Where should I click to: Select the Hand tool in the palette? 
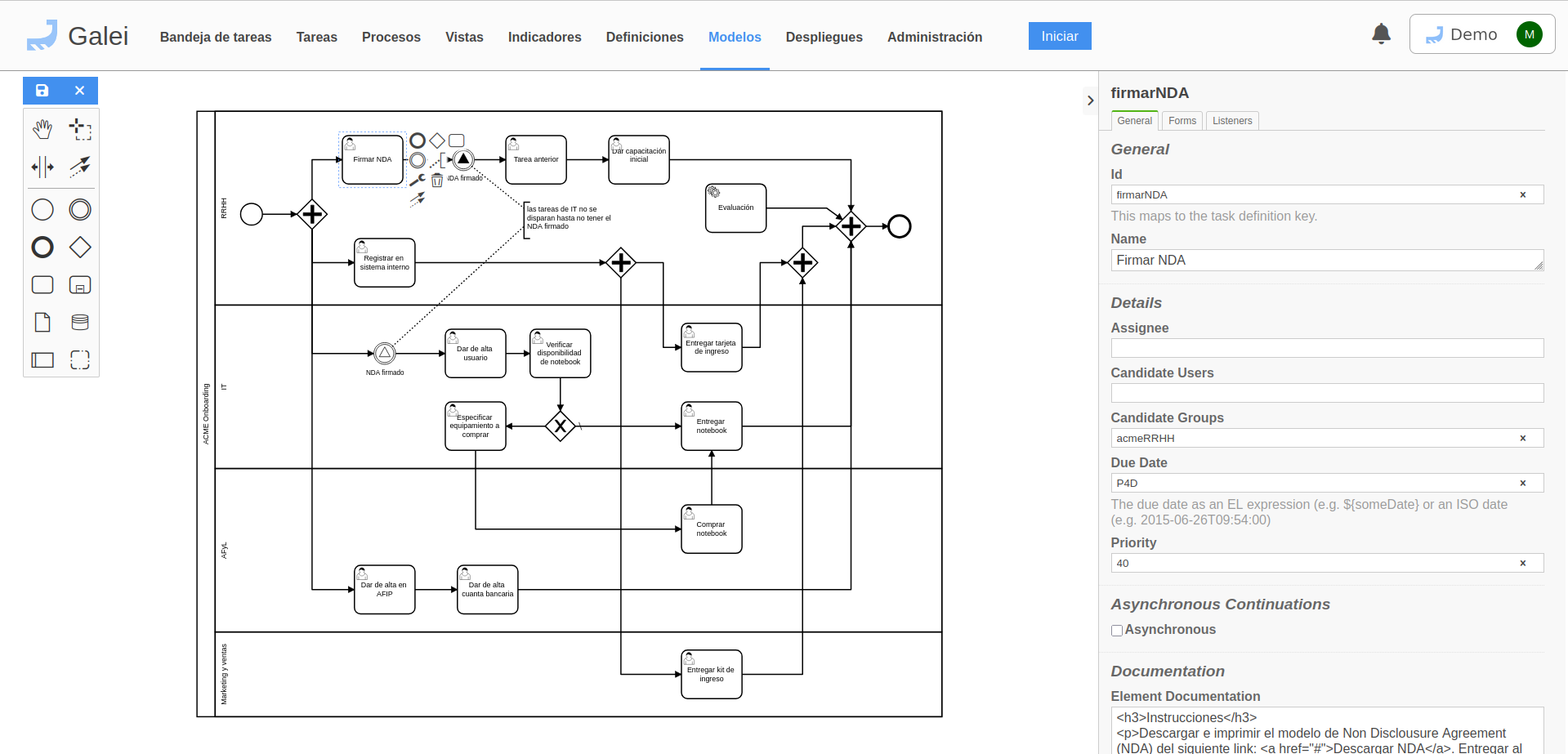tap(42, 128)
